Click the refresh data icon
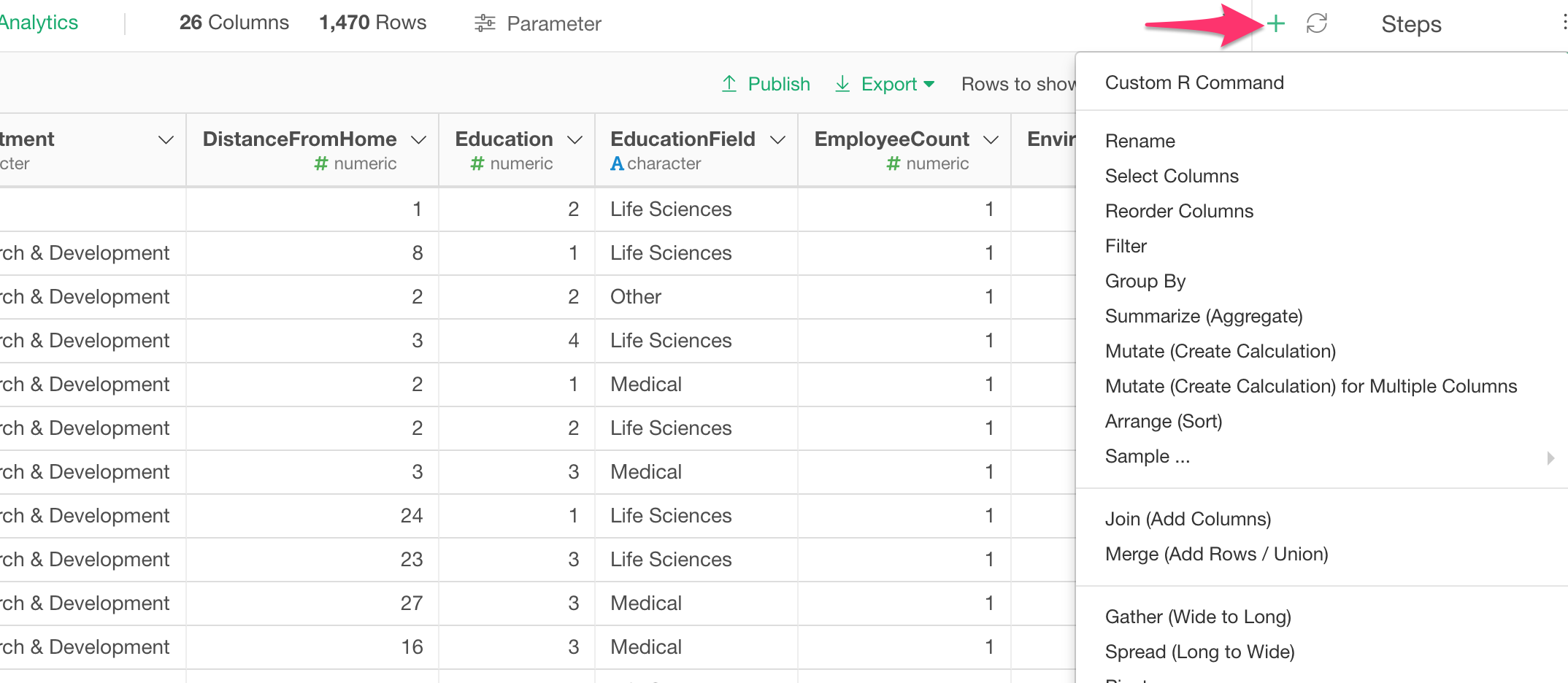 [1318, 23]
